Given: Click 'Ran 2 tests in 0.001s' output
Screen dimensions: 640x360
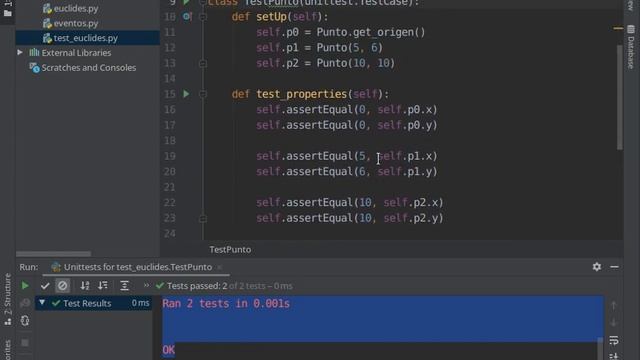Looking at the screenshot, I should 226,304.
